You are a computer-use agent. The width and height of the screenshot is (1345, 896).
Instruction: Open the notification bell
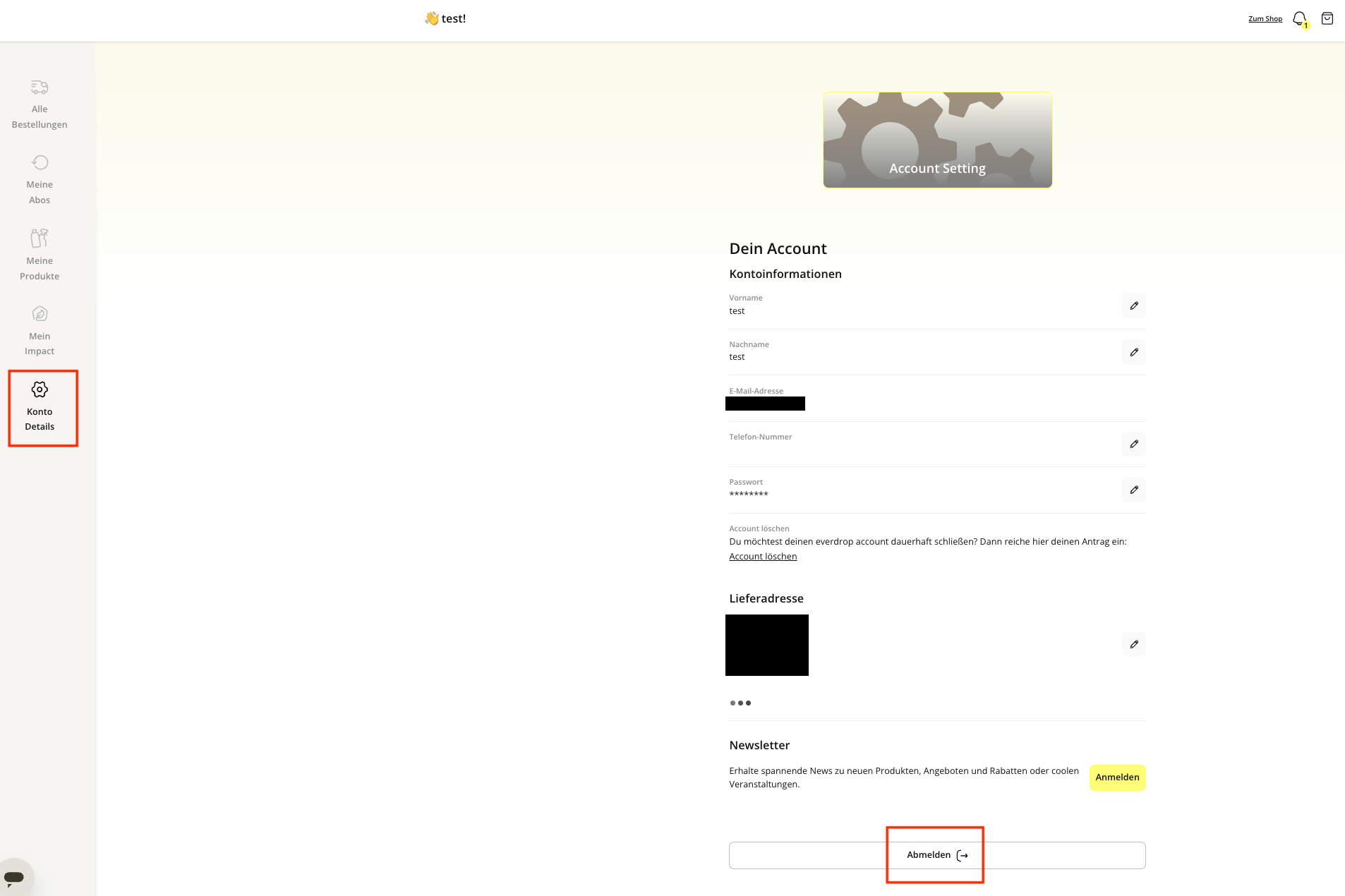[1299, 19]
